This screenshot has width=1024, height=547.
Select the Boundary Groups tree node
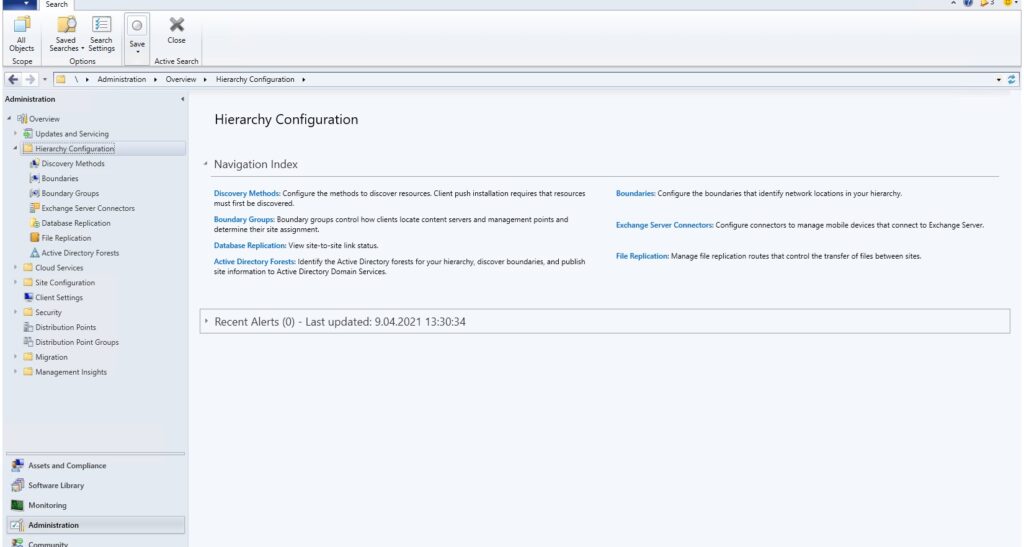(x=70, y=193)
